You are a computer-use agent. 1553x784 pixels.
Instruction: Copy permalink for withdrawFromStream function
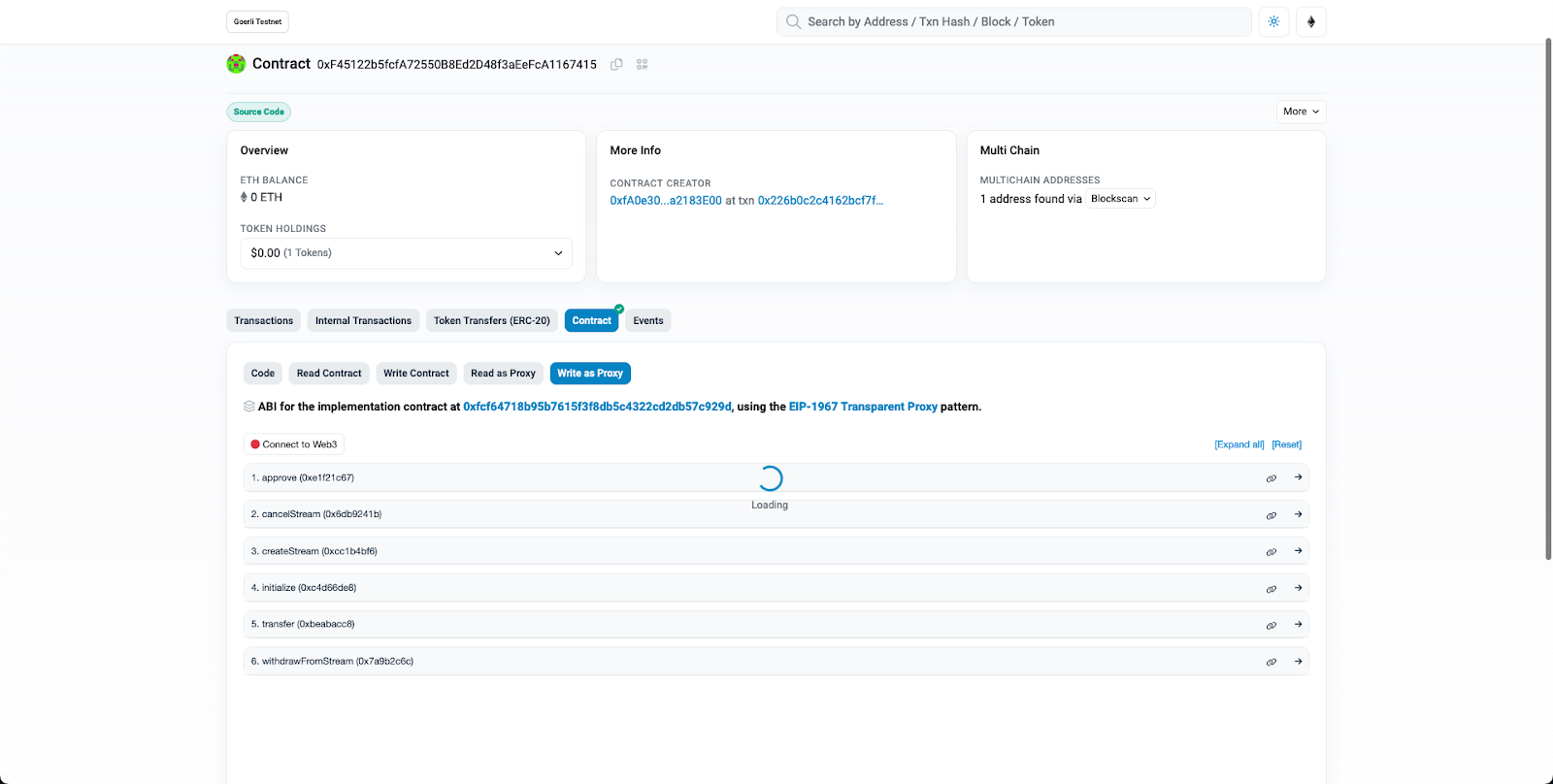(1271, 662)
